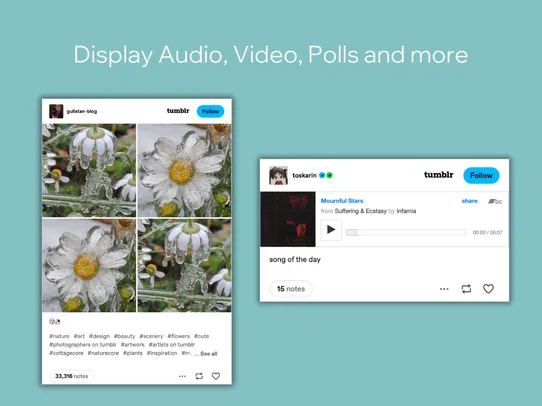Image resolution: width=542 pixels, height=406 pixels.
Task: Open the gulistan-blog avatar
Action: [56, 111]
